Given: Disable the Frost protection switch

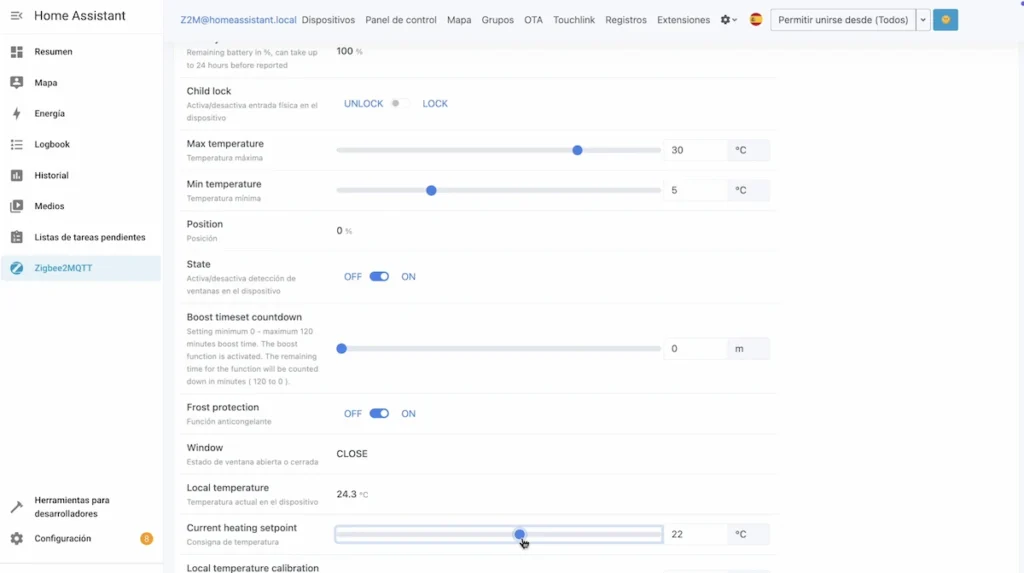Looking at the screenshot, I should [379, 414].
